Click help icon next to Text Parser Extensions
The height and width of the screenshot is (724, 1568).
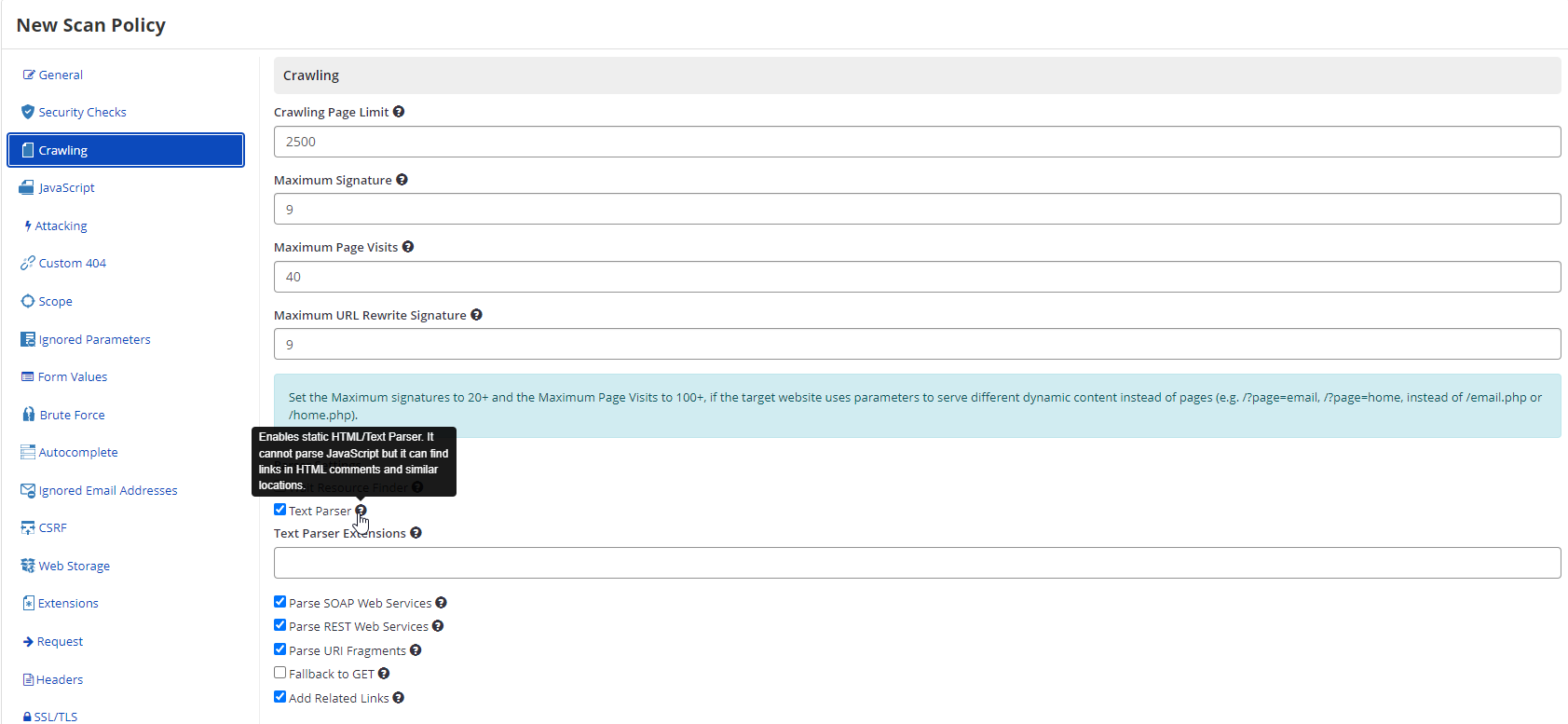point(416,533)
